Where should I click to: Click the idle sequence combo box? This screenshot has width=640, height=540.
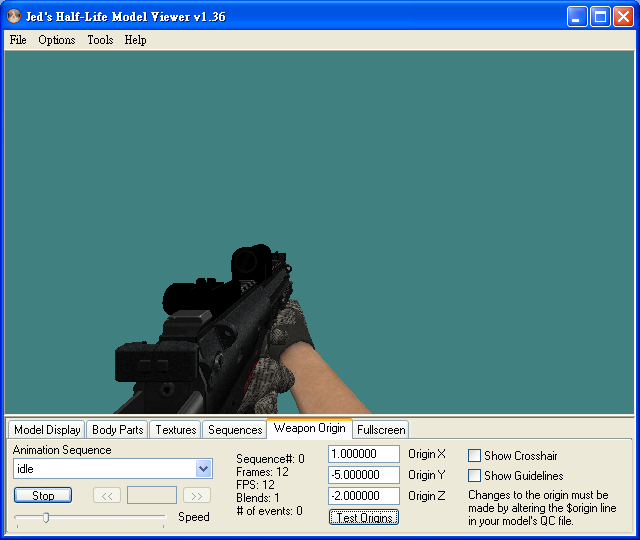tap(113, 469)
